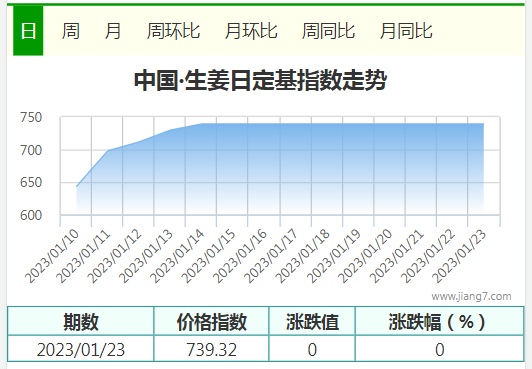The image size is (532, 369).
Task: Click x-axis date 2023/01/16
Action: point(240,256)
